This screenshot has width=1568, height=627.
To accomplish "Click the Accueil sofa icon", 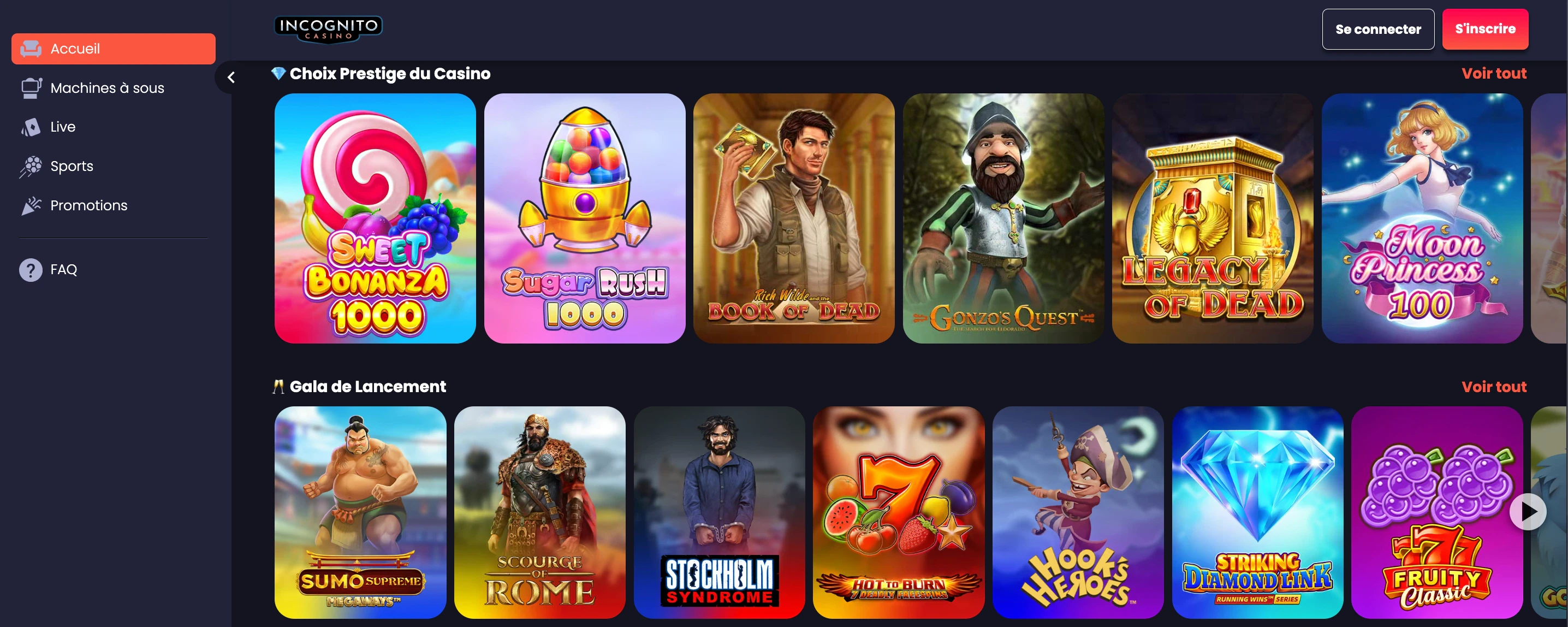I will 31,49.
